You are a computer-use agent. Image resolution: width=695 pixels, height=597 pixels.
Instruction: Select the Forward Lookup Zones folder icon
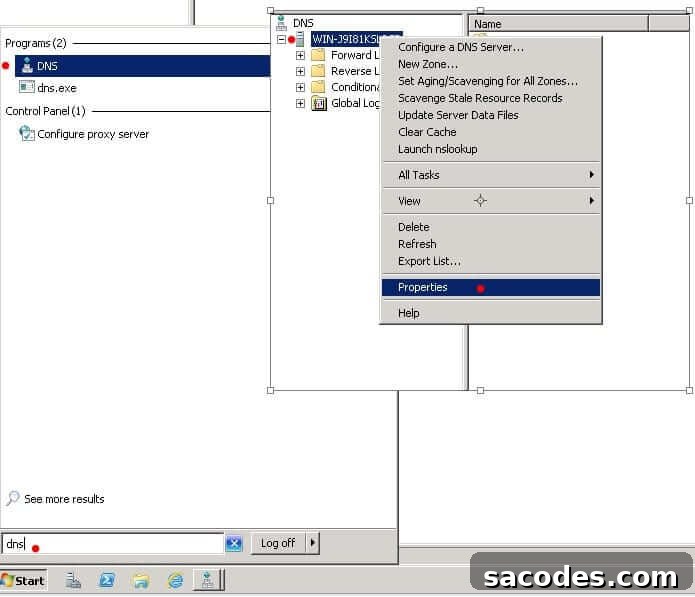(x=318, y=55)
